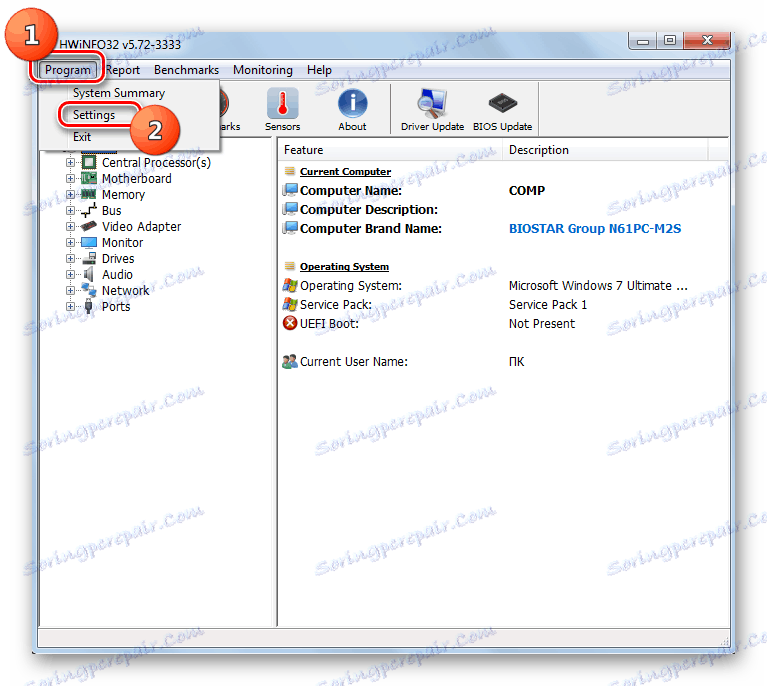The image size is (767, 686).
Task: Open the Help menu
Action: click(x=319, y=70)
